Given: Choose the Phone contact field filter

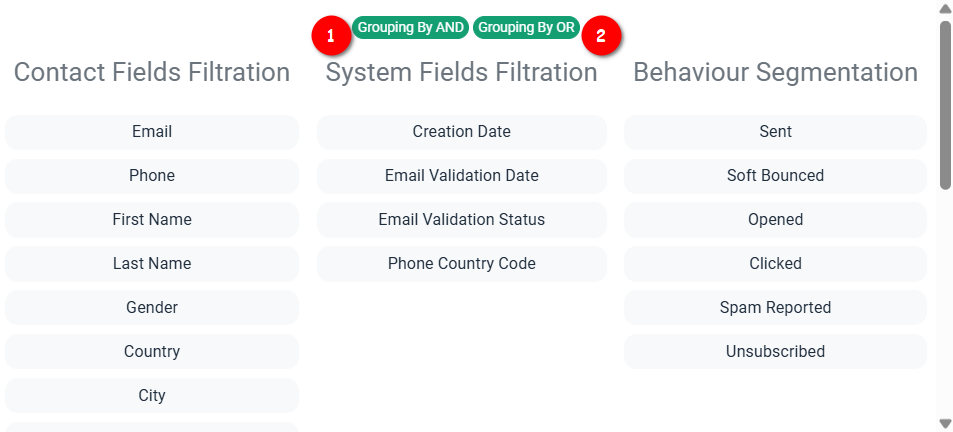Looking at the screenshot, I should (152, 176).
